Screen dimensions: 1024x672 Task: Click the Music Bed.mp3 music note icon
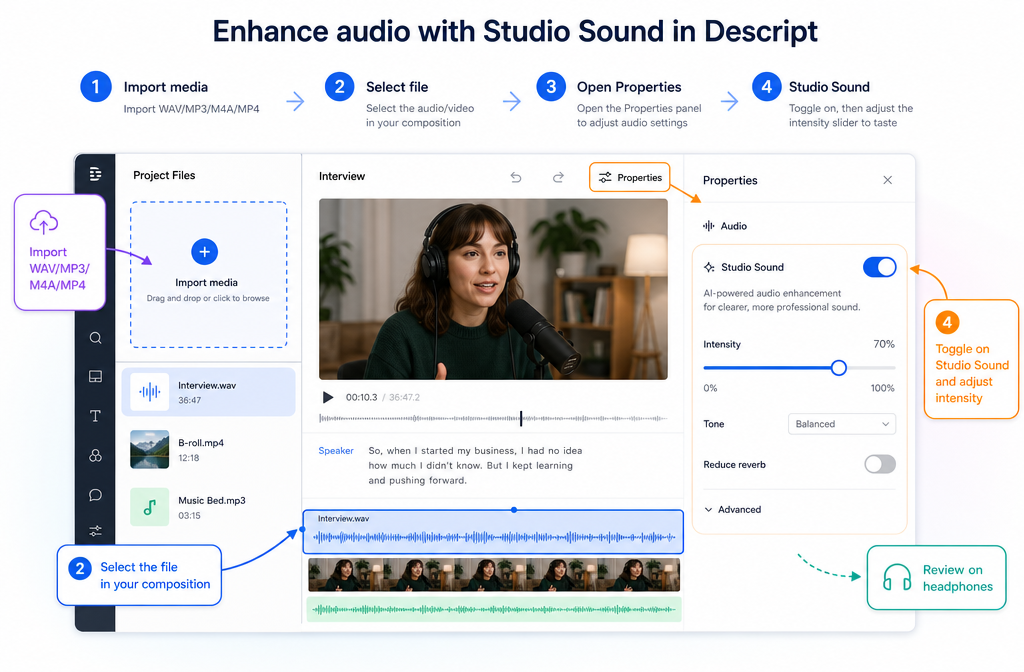point(150,507)
